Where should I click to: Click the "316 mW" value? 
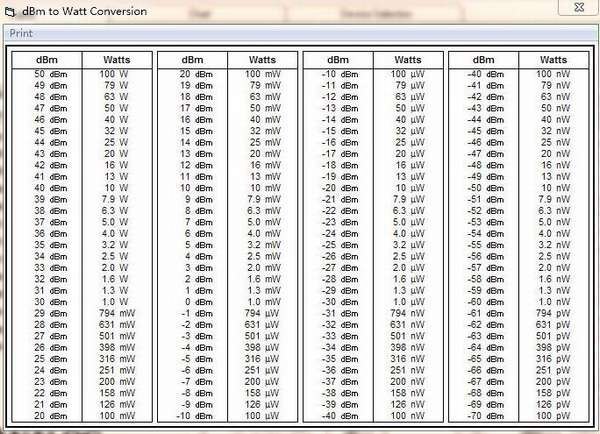point(117,359)
